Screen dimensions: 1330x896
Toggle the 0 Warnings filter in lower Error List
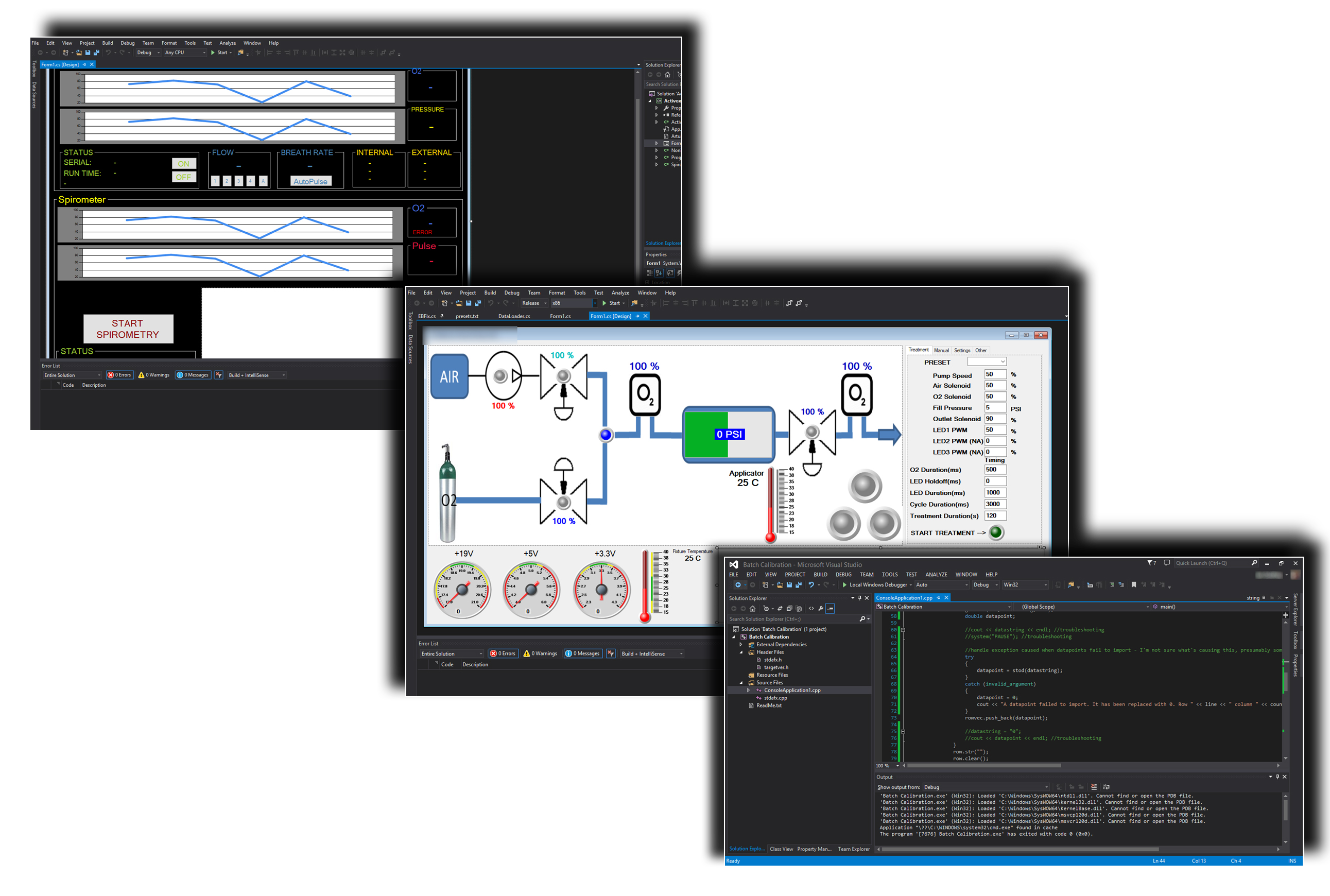point(540,653)
